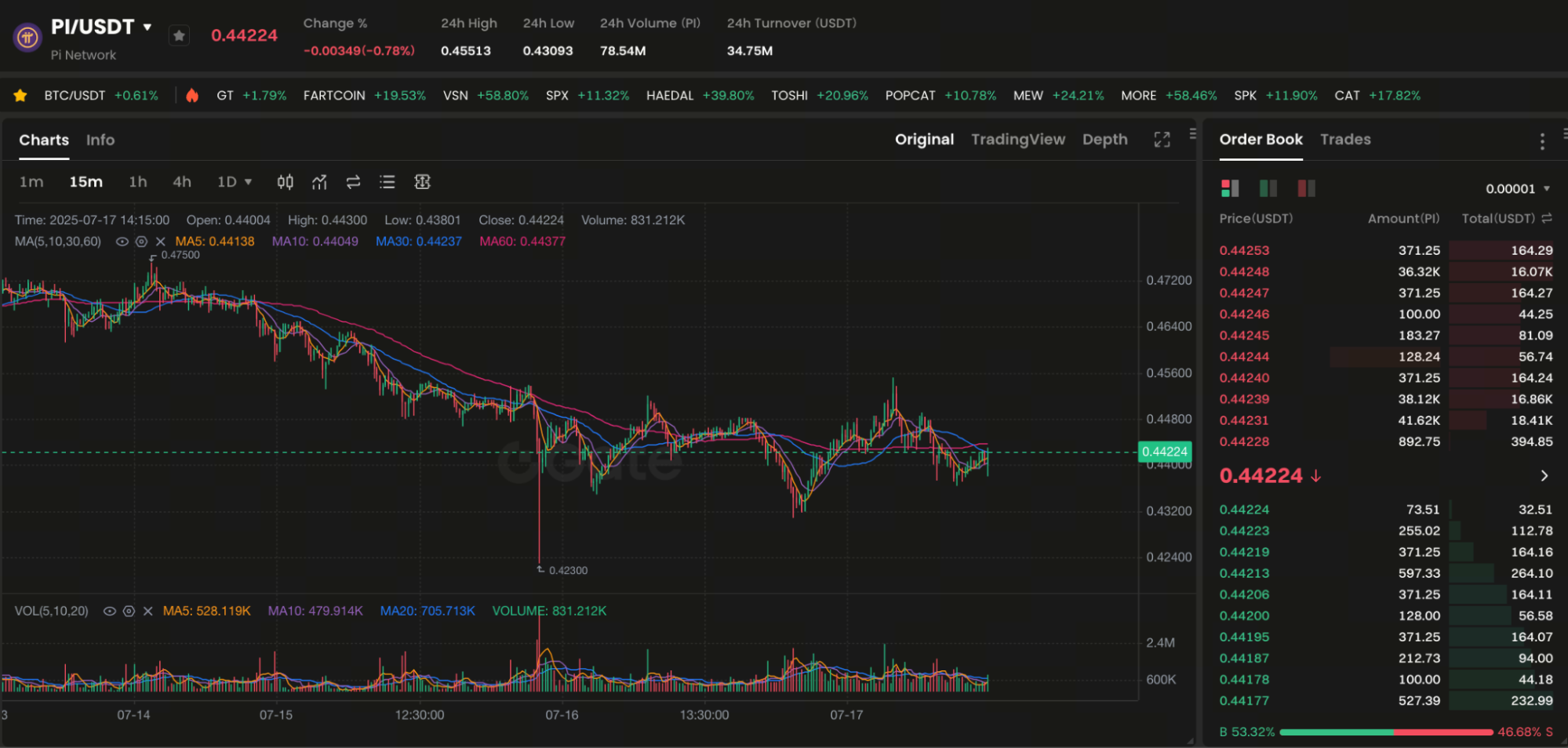The image size is (1568, 748).
Task: Open the chart indicators menu
Action: tap(319, 182)
